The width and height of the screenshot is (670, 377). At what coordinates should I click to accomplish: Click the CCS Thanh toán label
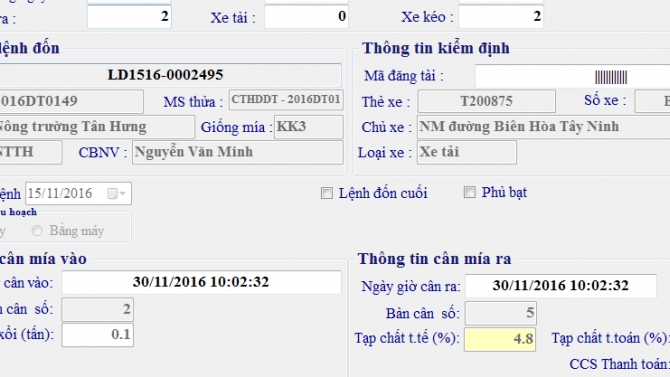(x=619, y=364)
